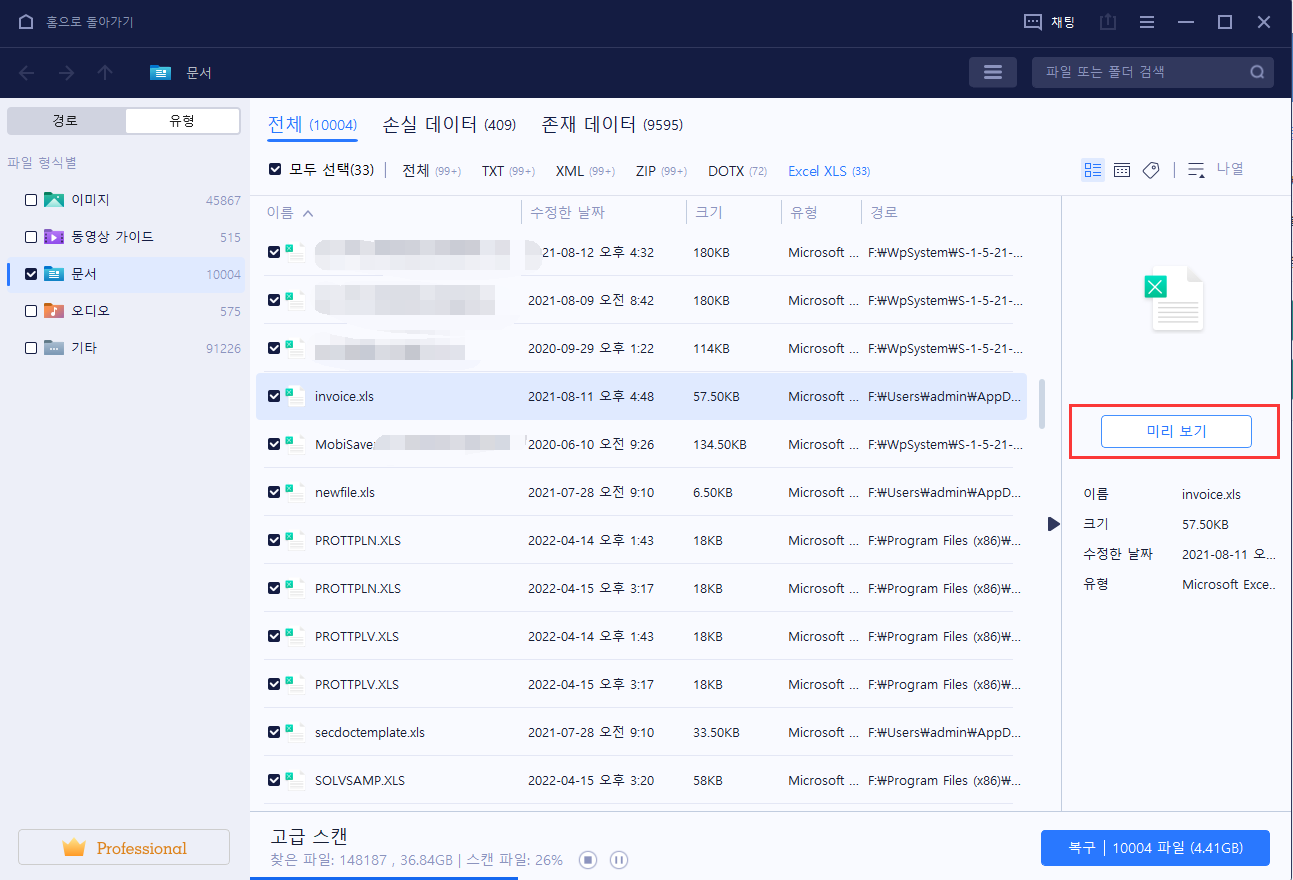This screenshot has width=1293, height=880.
Task: Uncheck 모두 선택 to deselect all files
Action: point(274,169)
